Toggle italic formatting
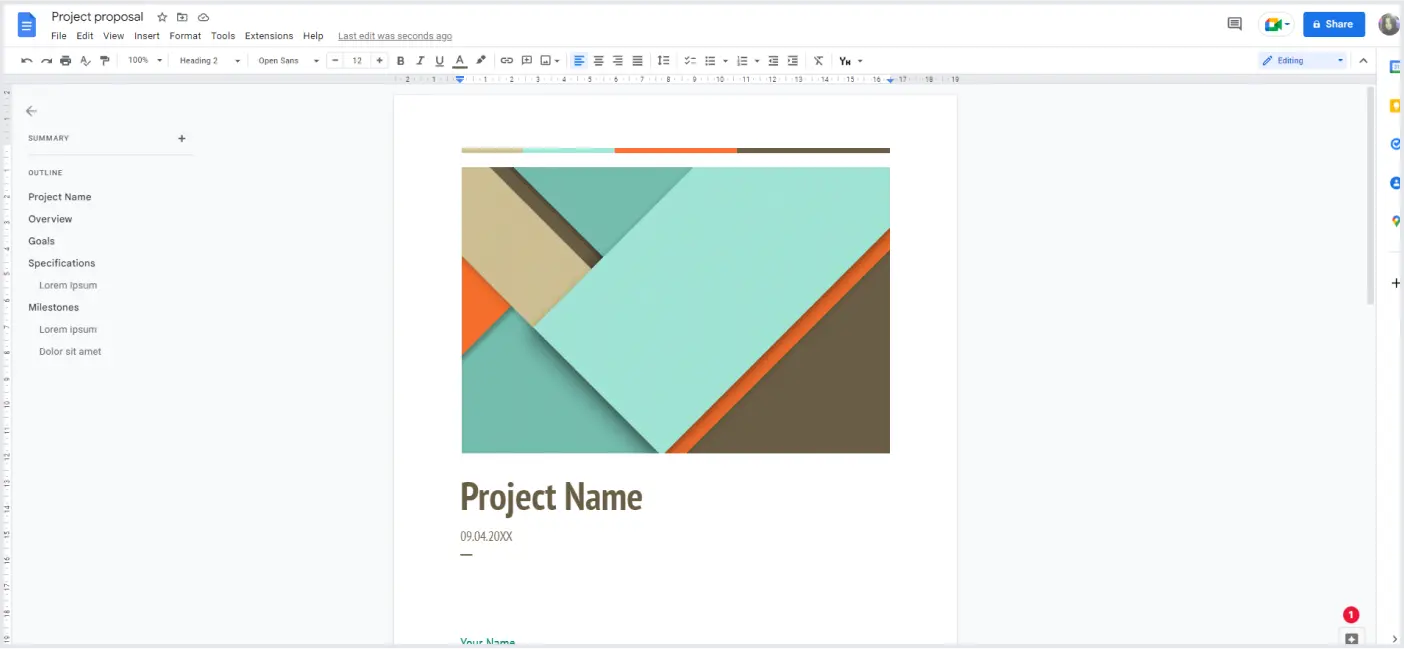Screen dimensions: 1404x649 (x=420, y=60)
